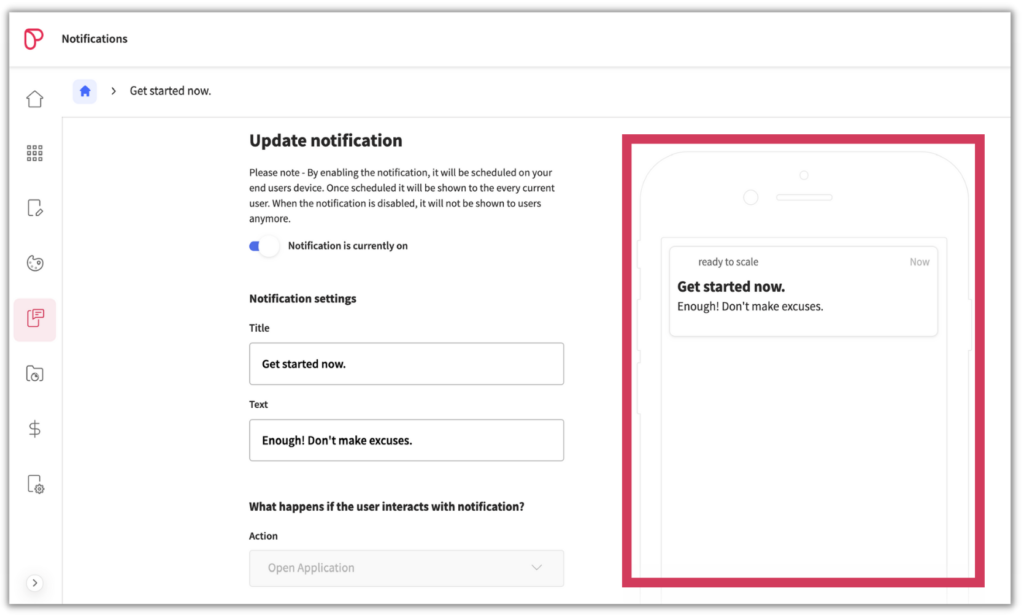Click the 'Please note' description paragraph

point(402,195)
